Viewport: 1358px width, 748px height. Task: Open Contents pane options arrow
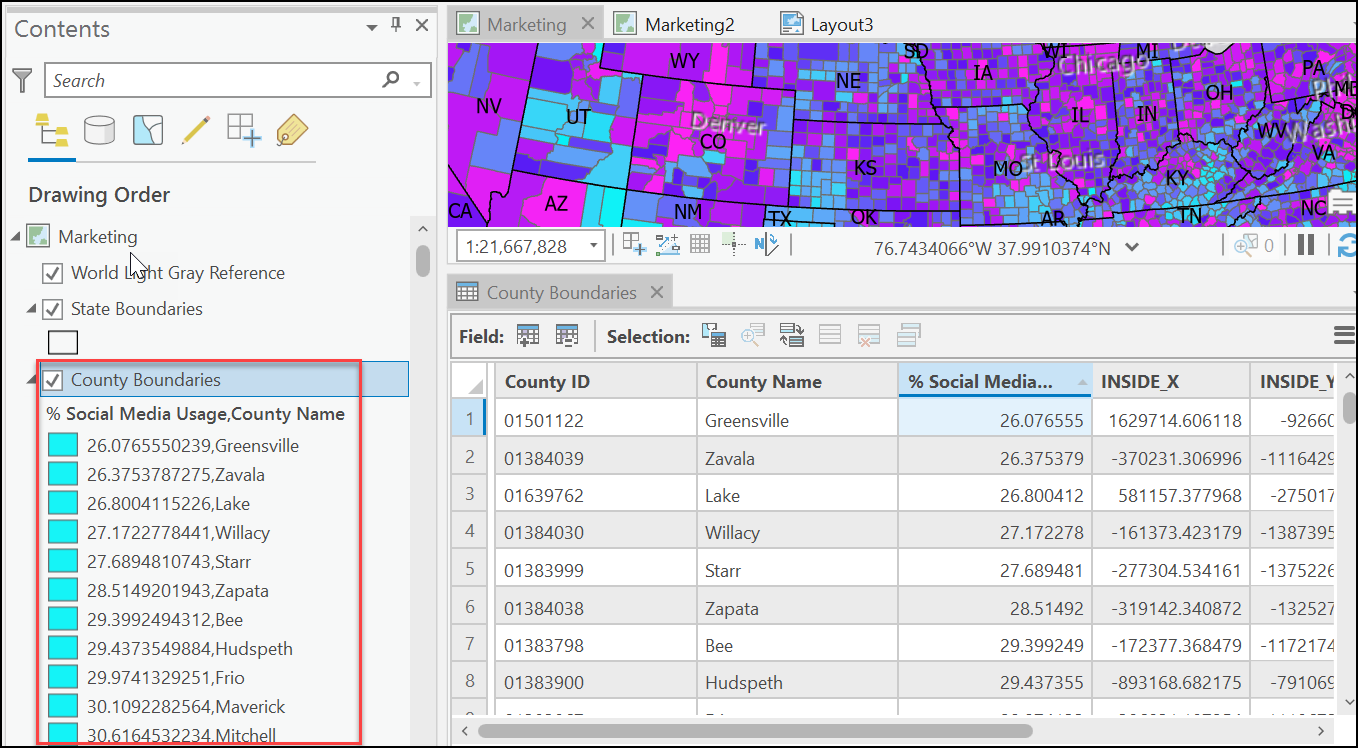372,27
